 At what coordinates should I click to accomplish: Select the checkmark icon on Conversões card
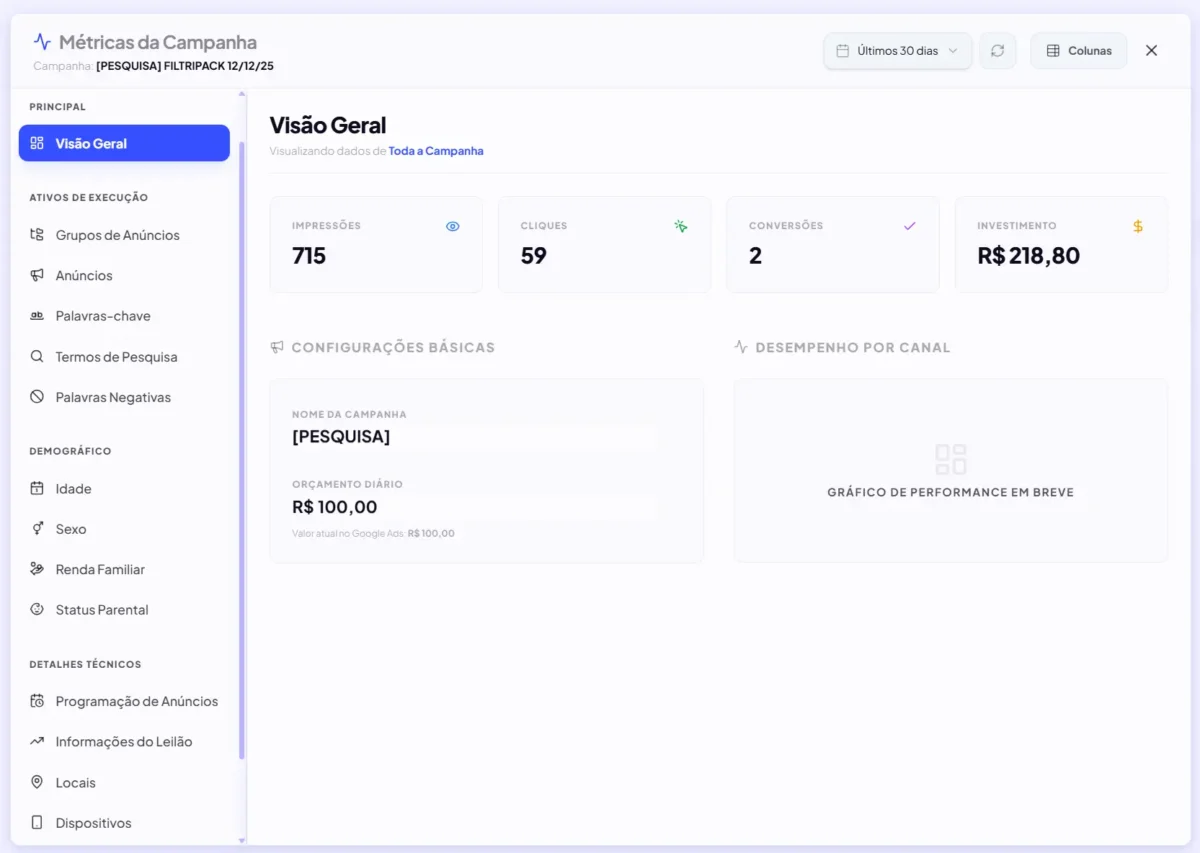coord(909,226)
